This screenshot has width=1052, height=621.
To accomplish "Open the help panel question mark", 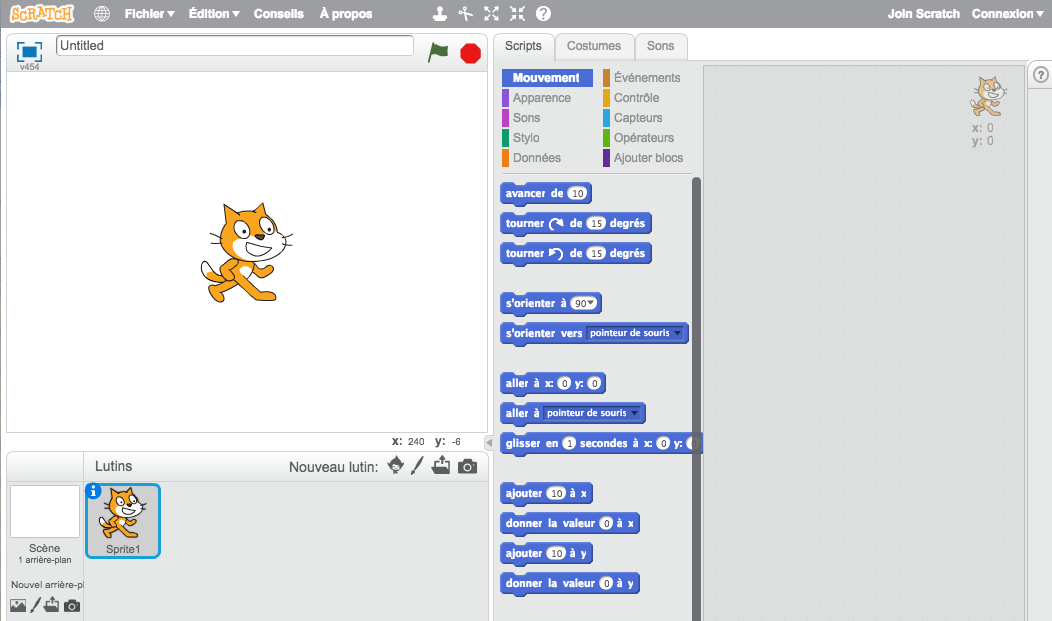I will click(1041, 74).
